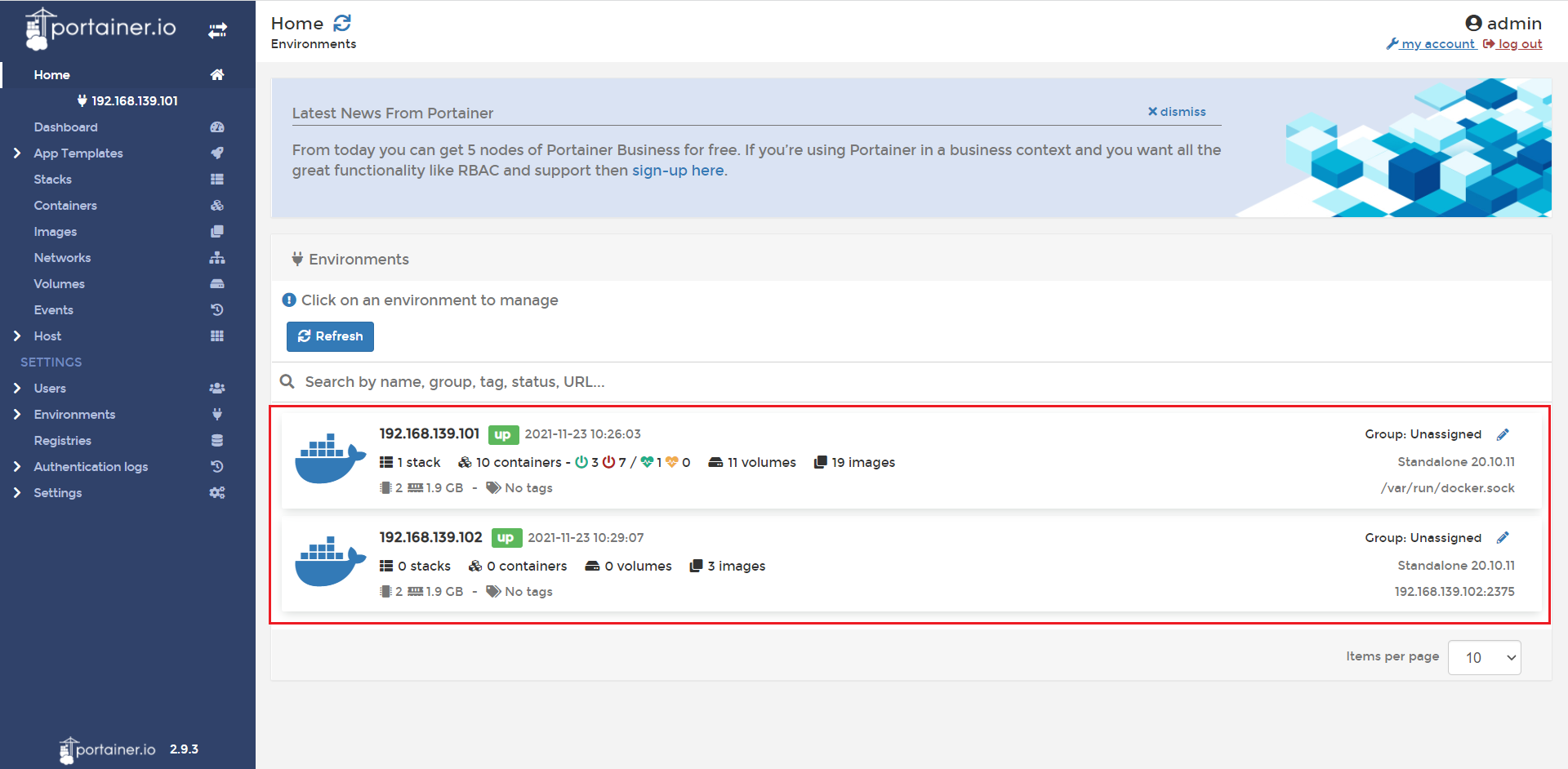Toggle the sidebar collapse arrows icon
Screen dimensions: 1568x769
217,31
